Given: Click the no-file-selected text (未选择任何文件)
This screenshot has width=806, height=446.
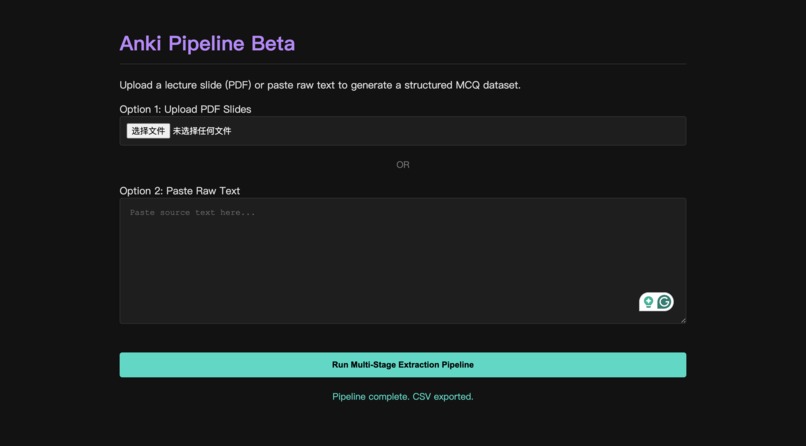Looking at the screenshot, I should (202, 131).
